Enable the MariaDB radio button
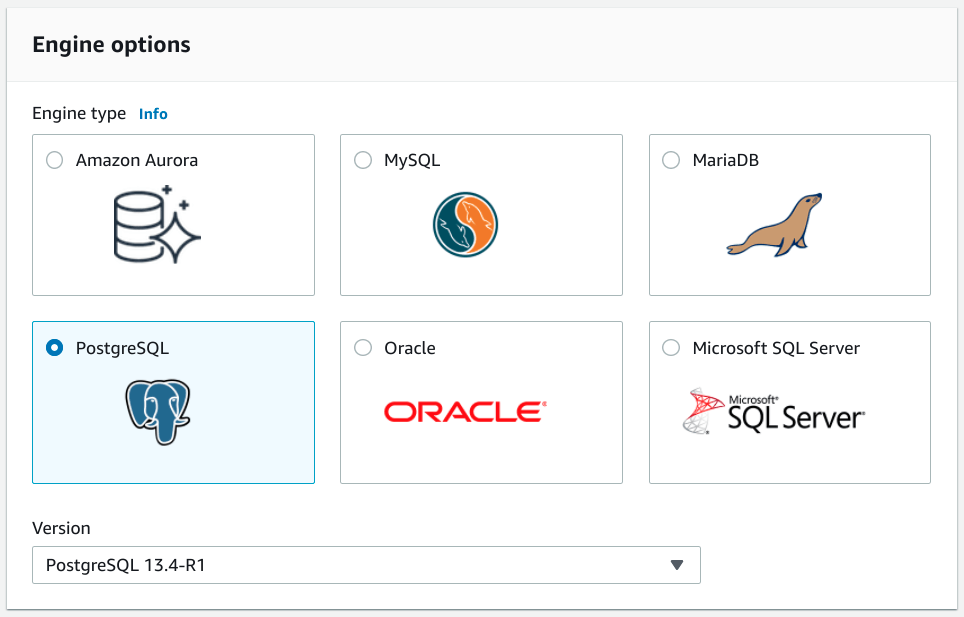The height and width of the screenshot is (617, 964). (x=671, y=160)
